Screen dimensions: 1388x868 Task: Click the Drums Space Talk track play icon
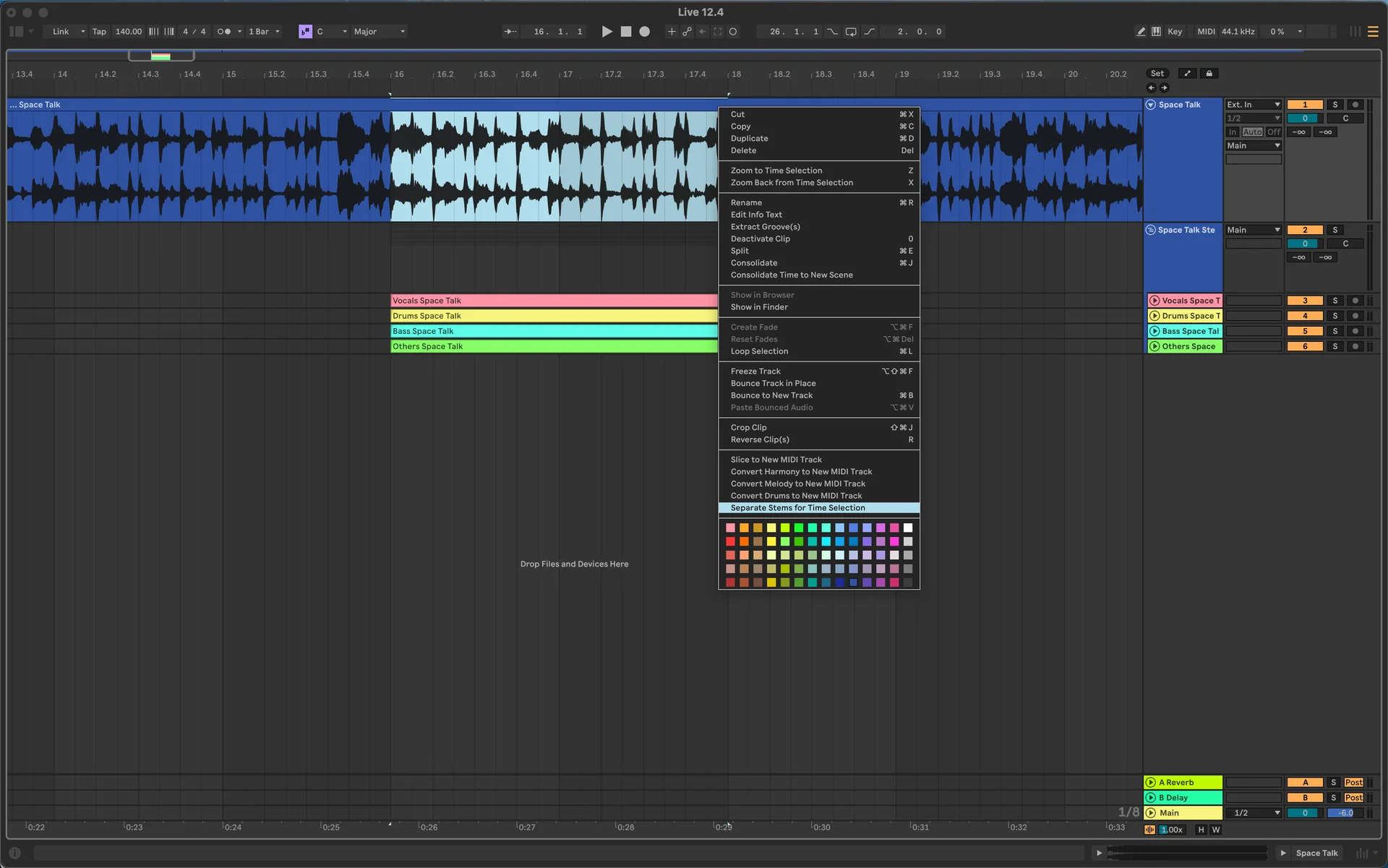click(1154, 316)
